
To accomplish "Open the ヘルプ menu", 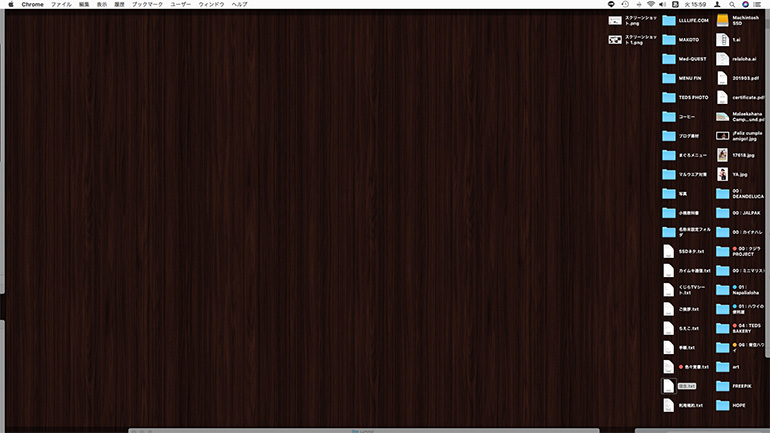I will (x=240, y=4).
